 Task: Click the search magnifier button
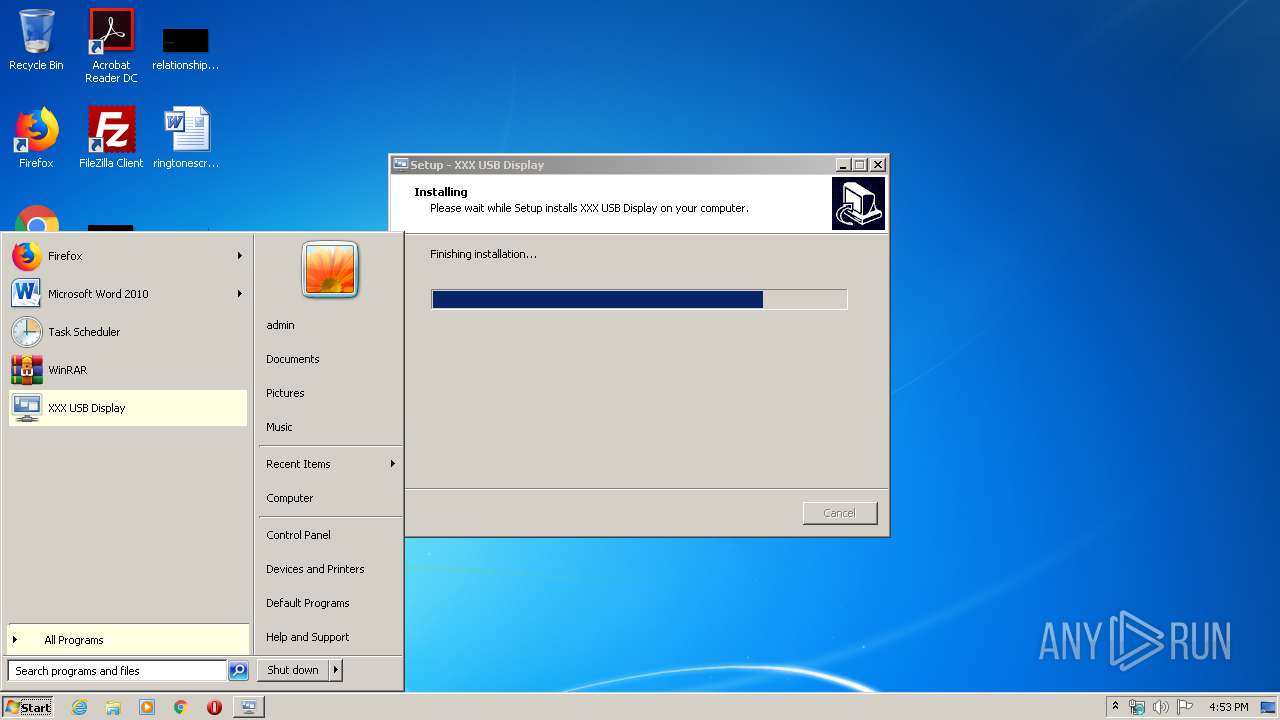point(238,671)
